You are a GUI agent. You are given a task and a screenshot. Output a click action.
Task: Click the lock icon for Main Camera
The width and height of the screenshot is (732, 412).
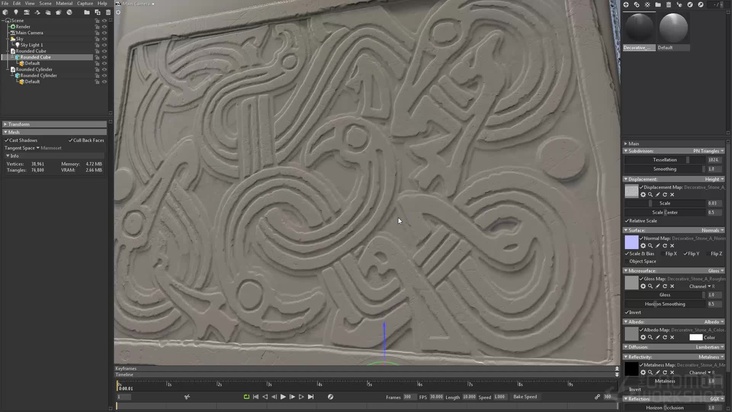click(x=98, y=33)
